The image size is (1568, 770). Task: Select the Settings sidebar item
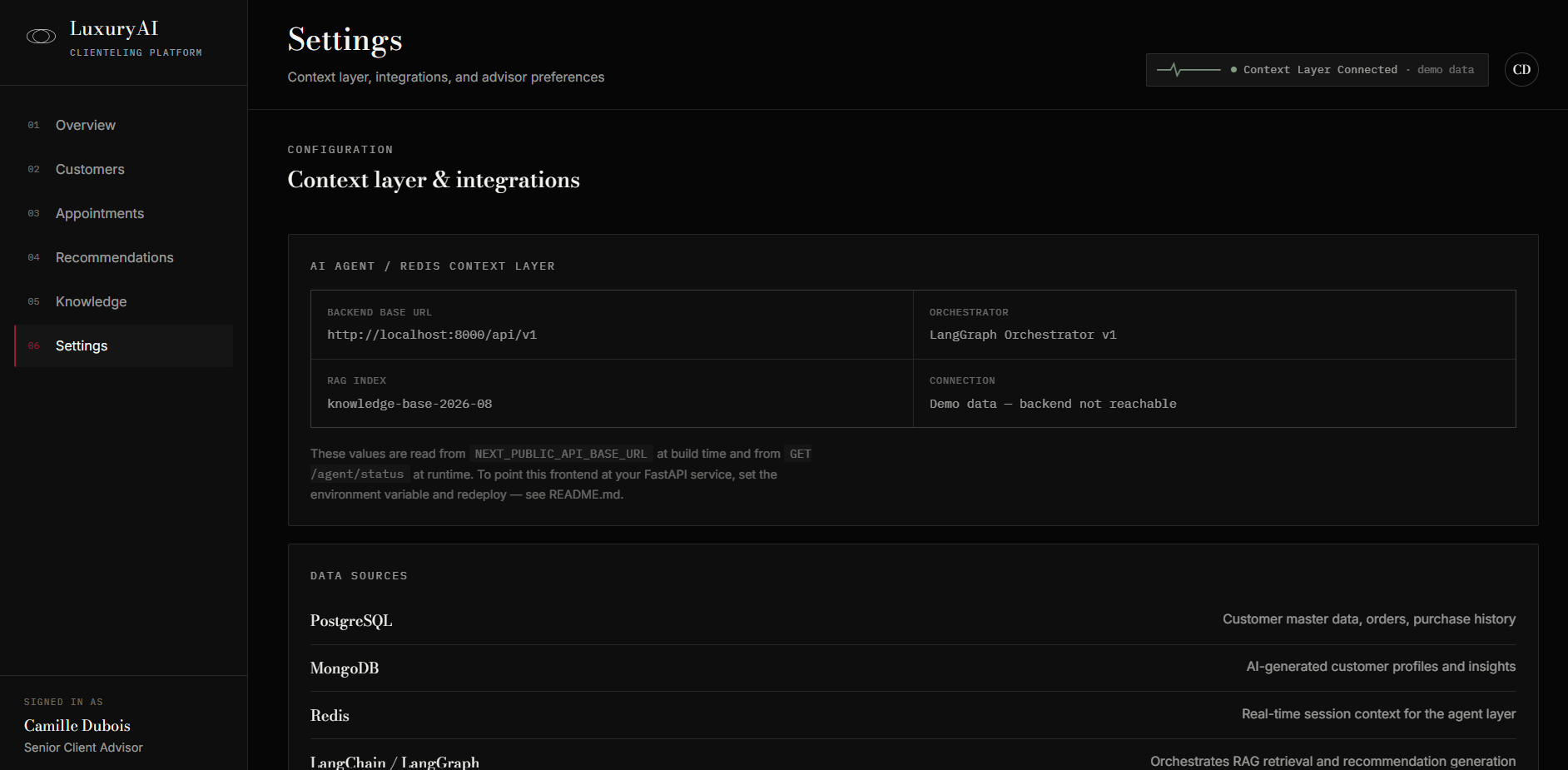[x=123, y=345]
